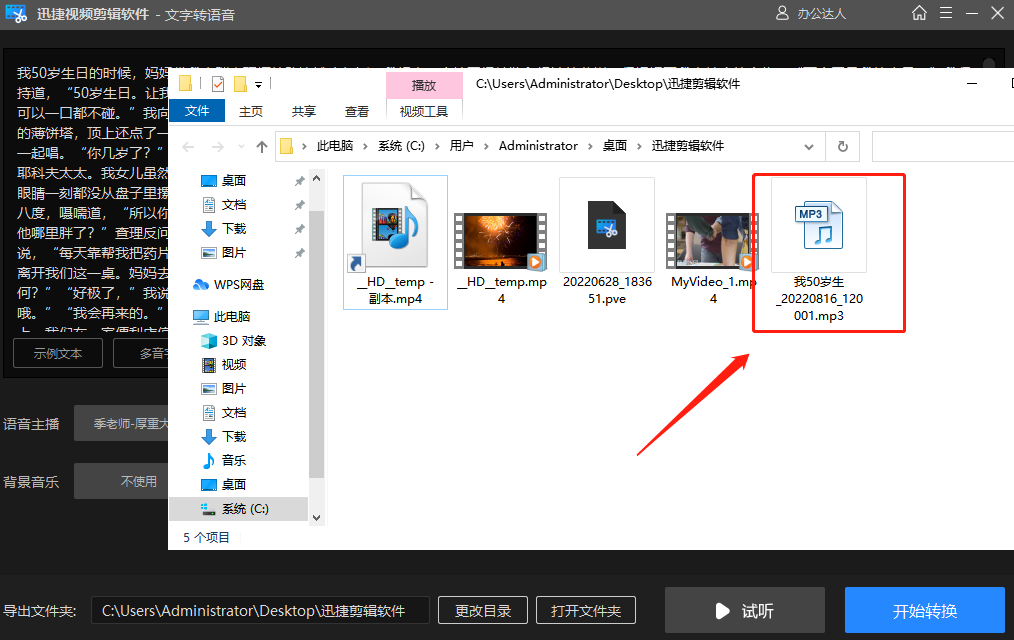This screenshot has height=640, width=1014.
Task: Open the quick access toolbar customize dropdown
Action: [x=258, y=85]
